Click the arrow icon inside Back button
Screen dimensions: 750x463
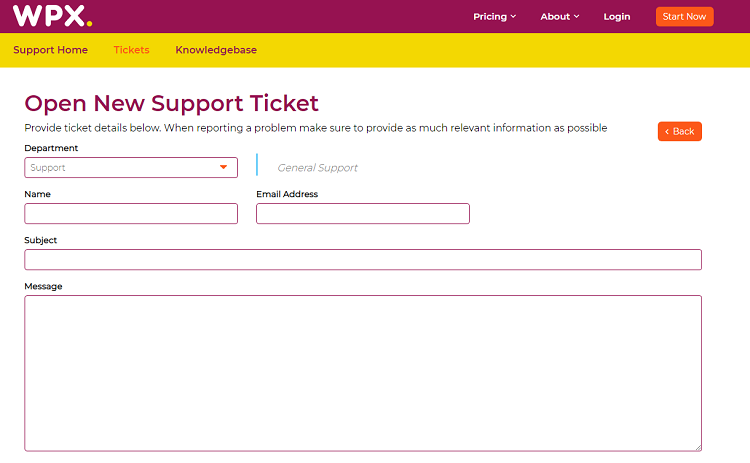pyautogui.click(x=667, y=132)
